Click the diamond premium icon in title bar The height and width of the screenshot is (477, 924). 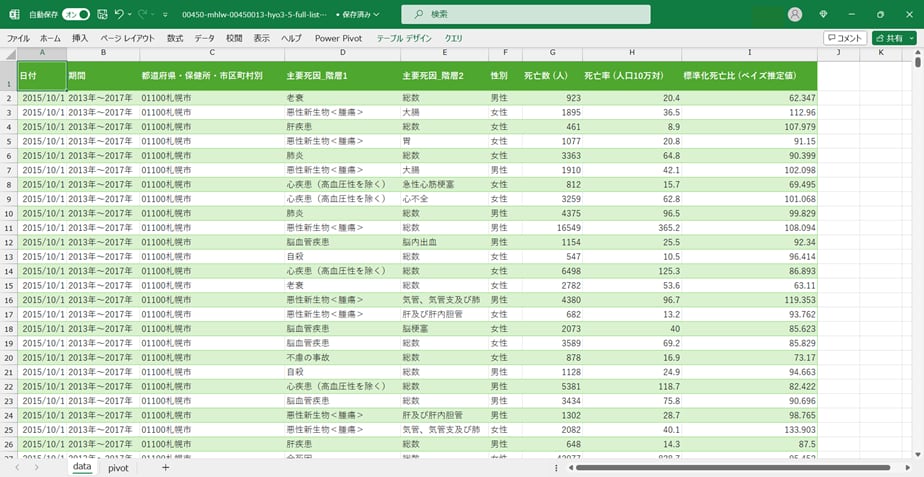coord(823,14)
